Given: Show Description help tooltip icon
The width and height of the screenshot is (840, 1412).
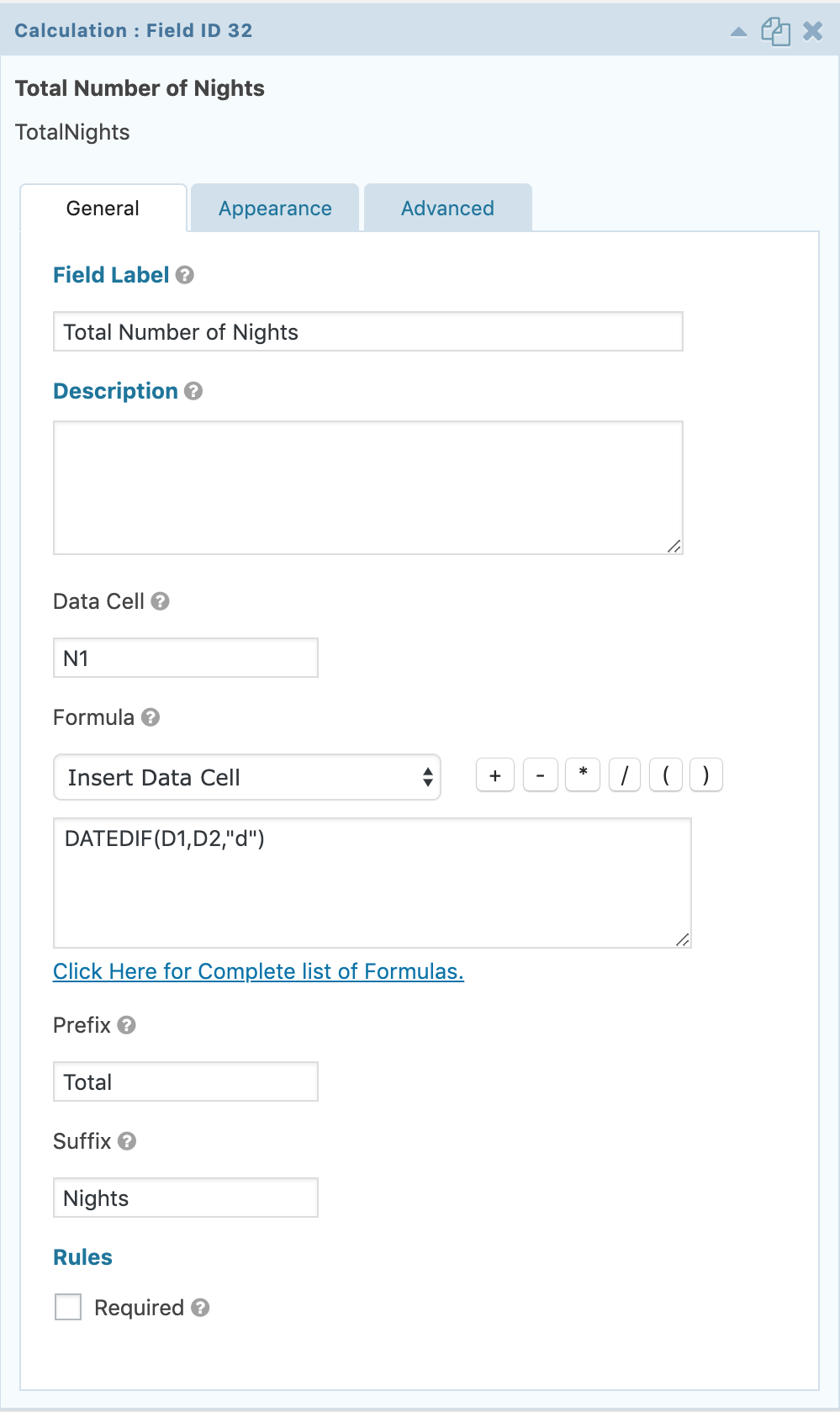Looking at the screenshot, I should point(193,391).
